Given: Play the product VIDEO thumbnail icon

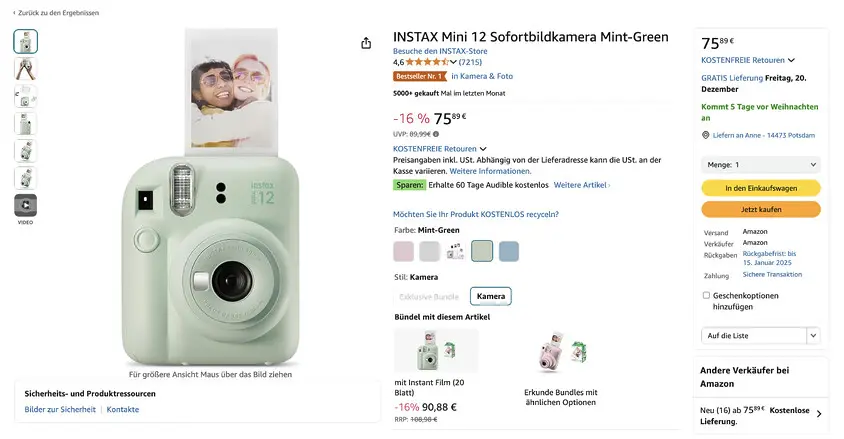Looking at the screenshot, I should [x=25, y=206].
